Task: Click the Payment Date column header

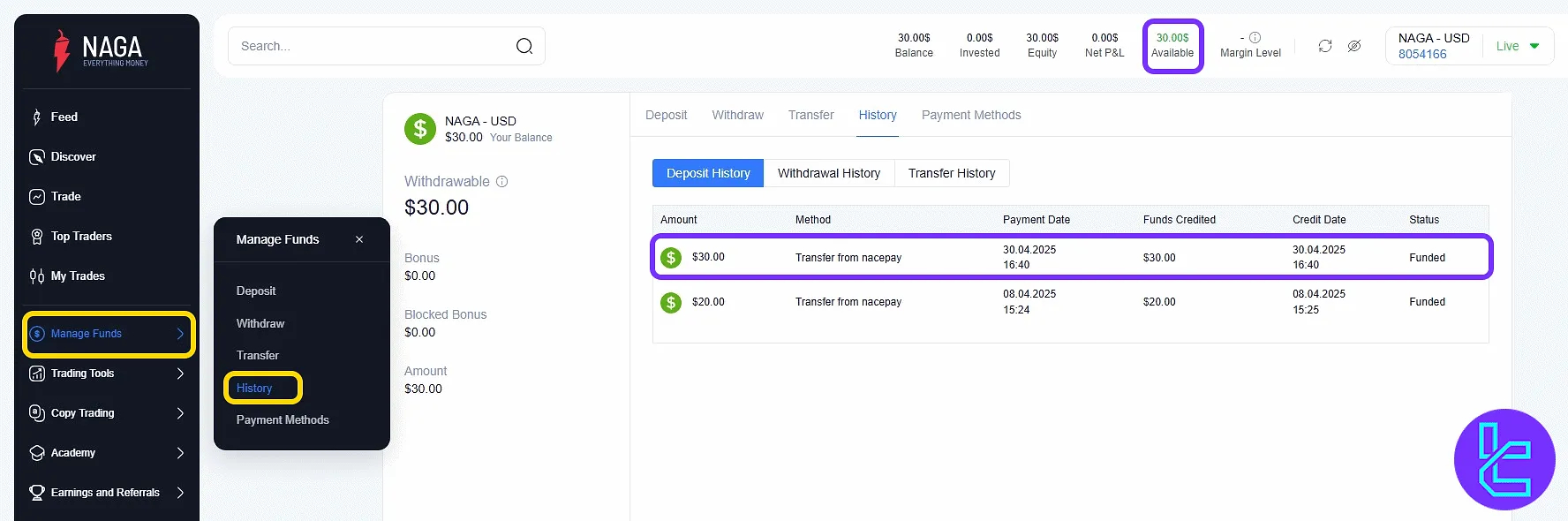Action: tap(1037, 220)
